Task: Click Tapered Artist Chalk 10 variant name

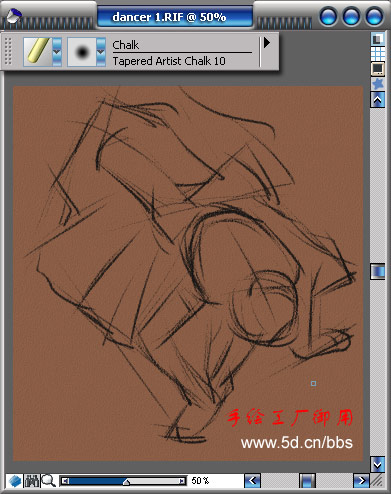Action: (169, 61)
